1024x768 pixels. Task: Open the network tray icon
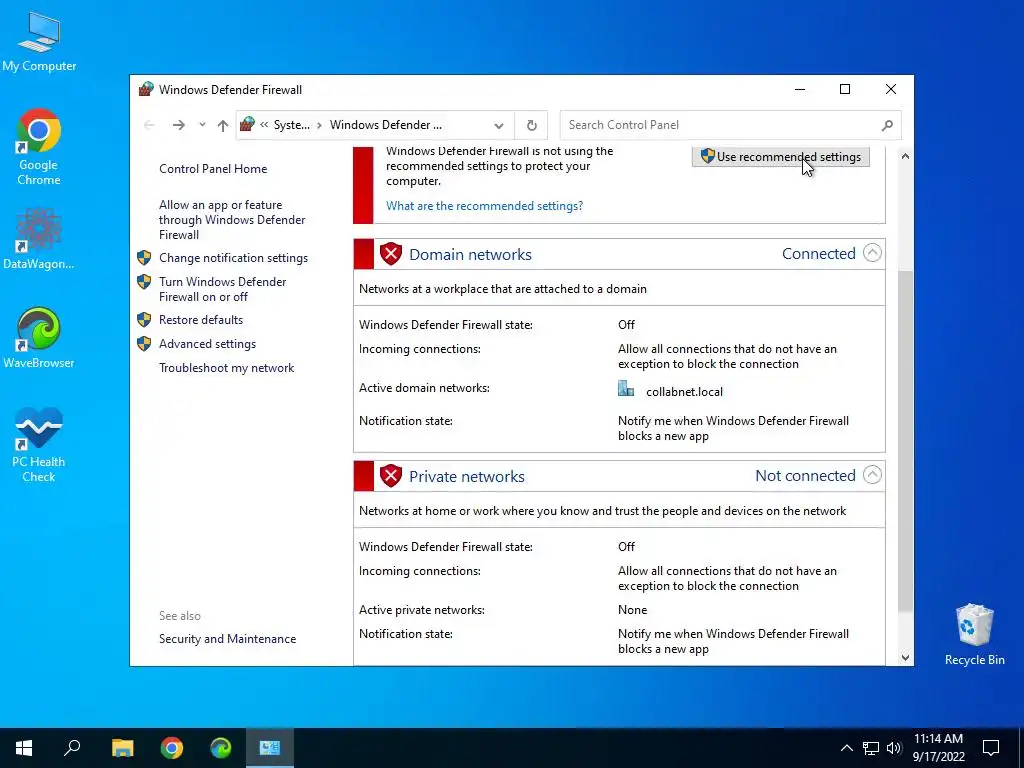click(x=871, y=748)
